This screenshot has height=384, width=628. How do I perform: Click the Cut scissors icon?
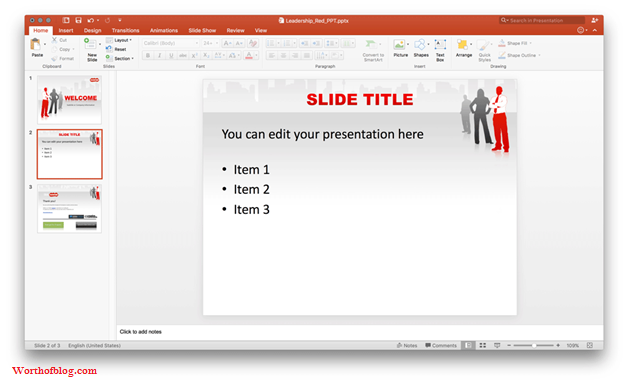tap(54, 40)
